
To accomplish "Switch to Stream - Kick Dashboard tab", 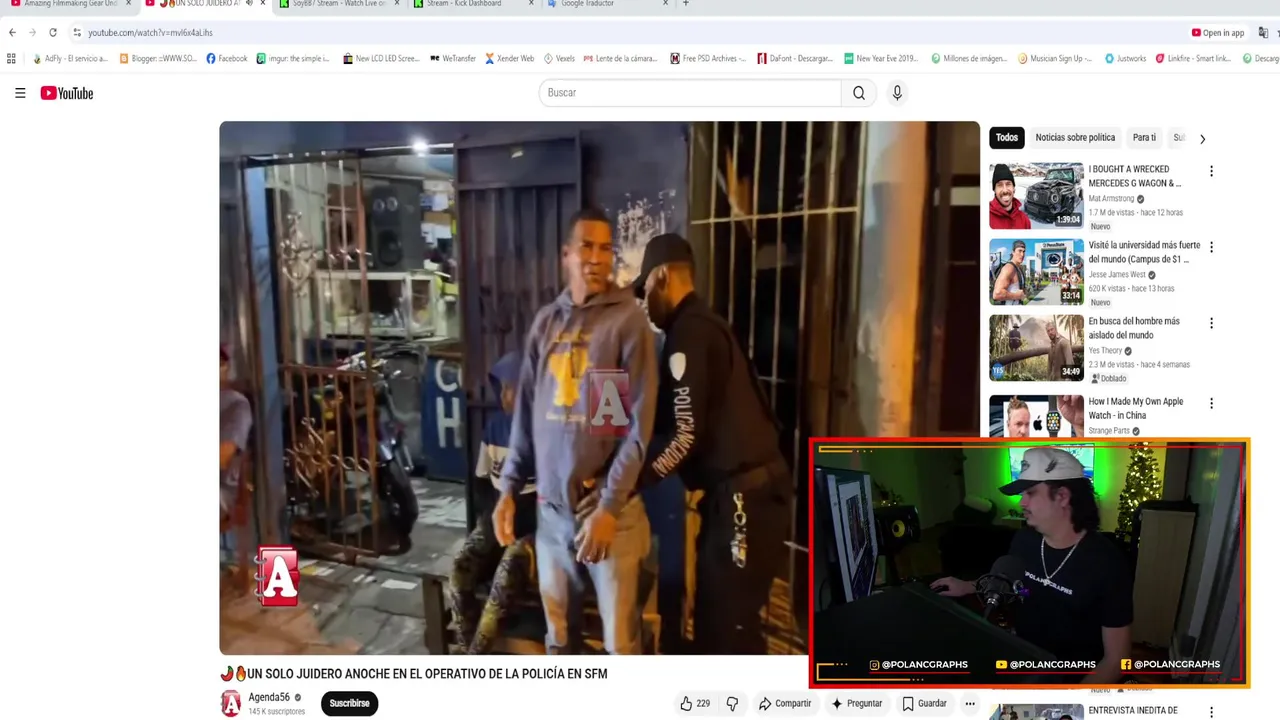I will tap(463, 4).
